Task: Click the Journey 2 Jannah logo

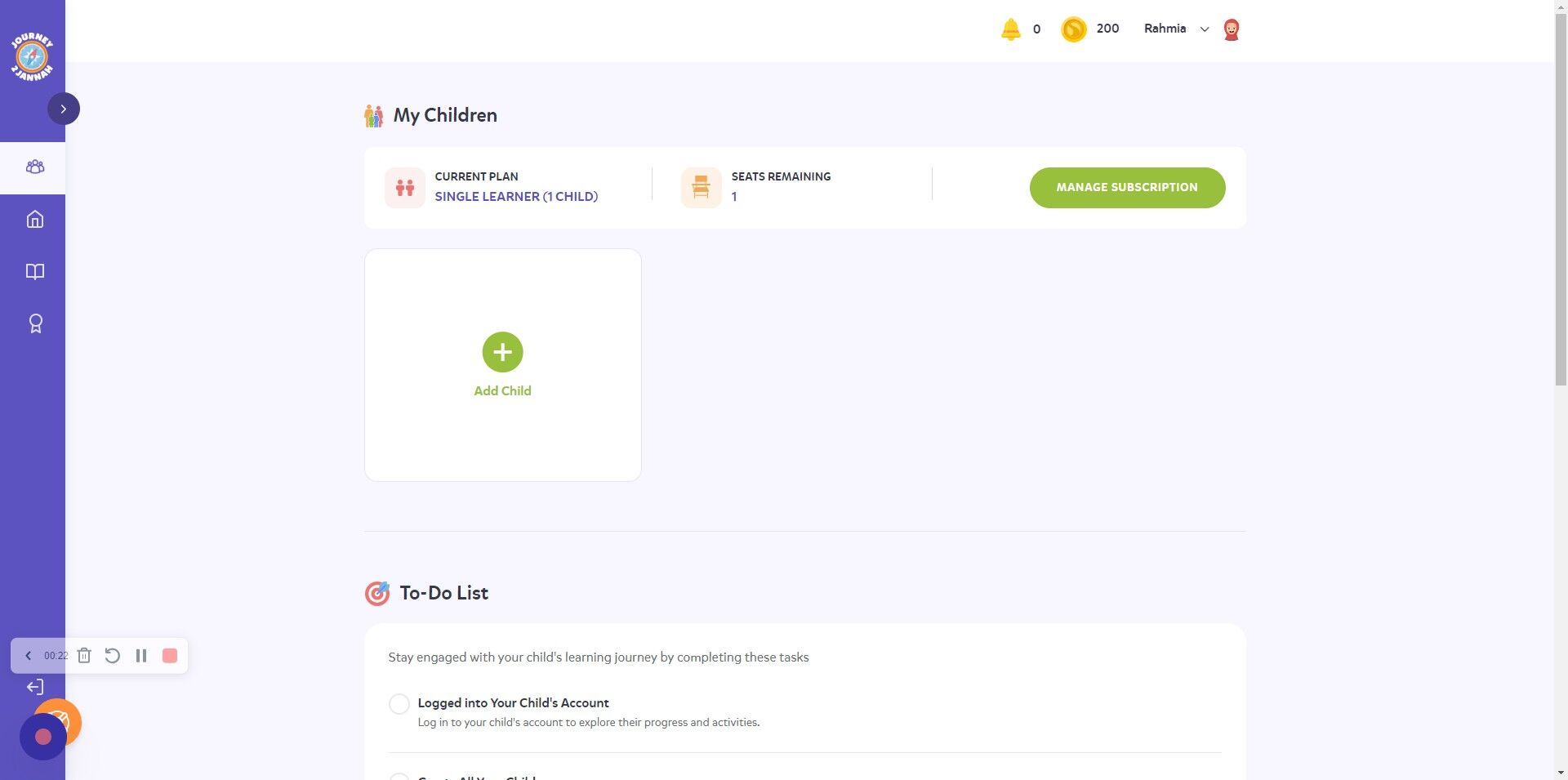Action: (x=33, y=55)
